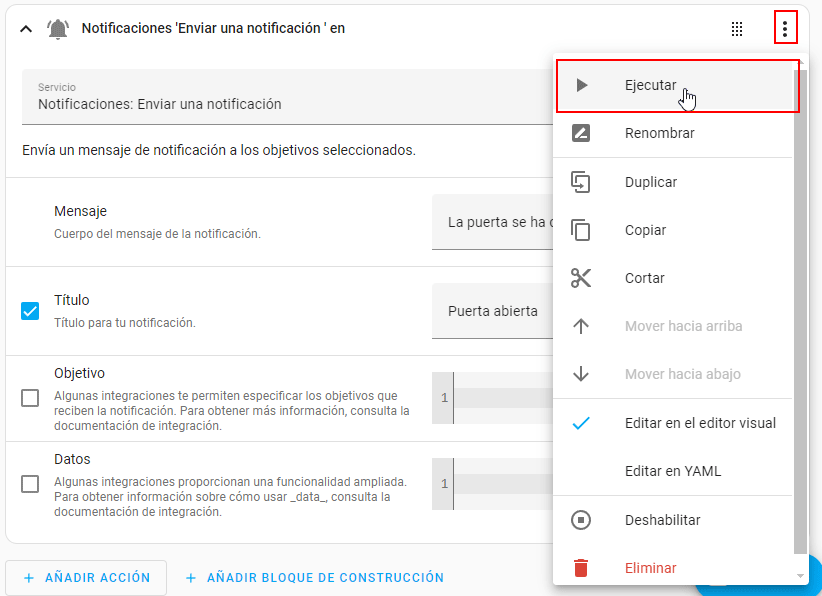
Task: Enable the Objetivo checkbox
Action: click(30, 398)
